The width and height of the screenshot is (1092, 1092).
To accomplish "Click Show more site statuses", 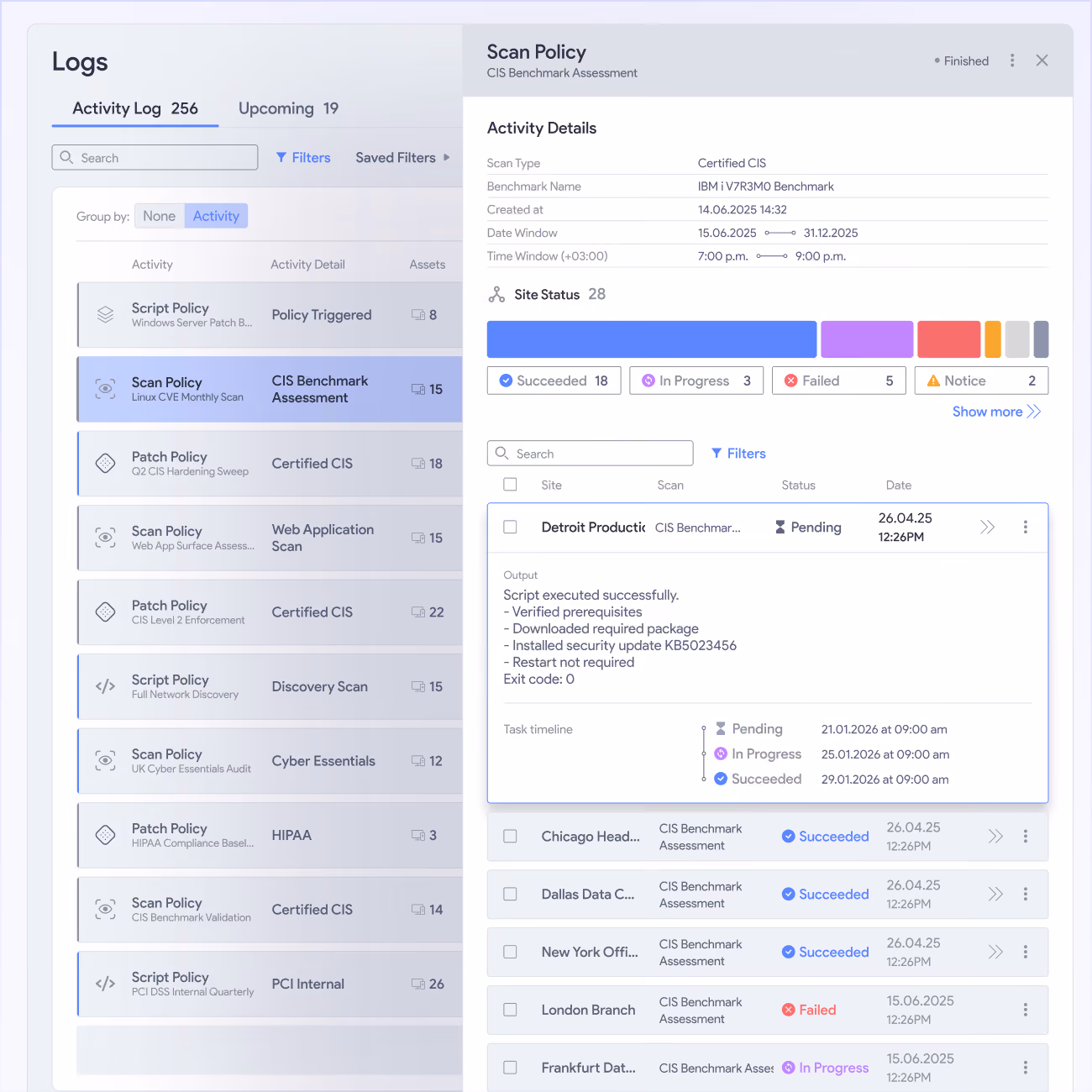I will pos(996,412).
